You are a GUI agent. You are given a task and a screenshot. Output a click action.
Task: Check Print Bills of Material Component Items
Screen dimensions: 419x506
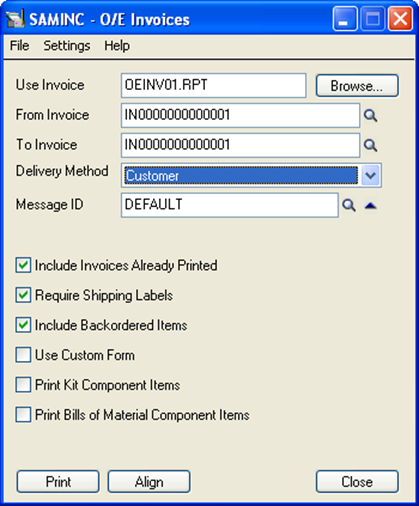coord(23,415)
